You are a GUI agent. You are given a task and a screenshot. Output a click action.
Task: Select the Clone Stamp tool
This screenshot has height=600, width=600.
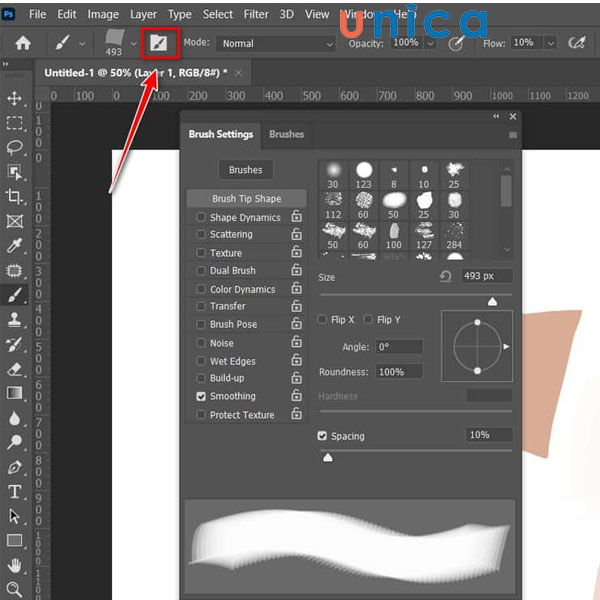click(15, 320)
